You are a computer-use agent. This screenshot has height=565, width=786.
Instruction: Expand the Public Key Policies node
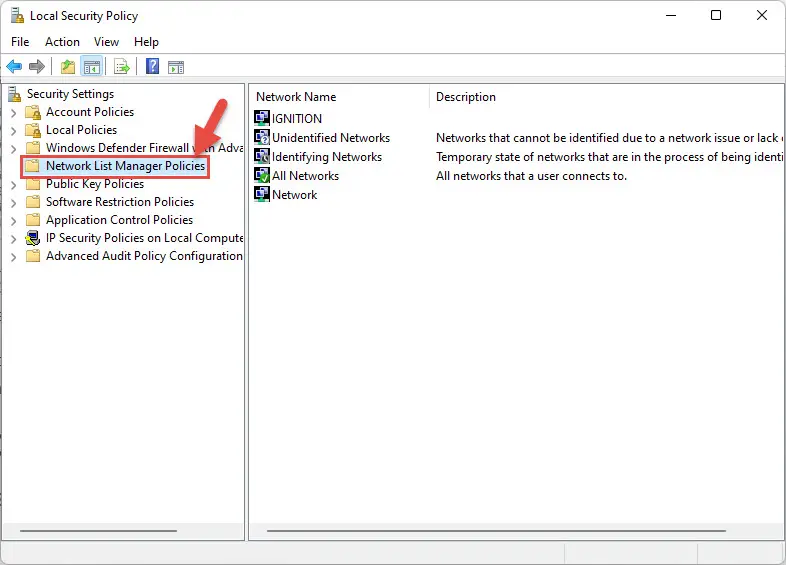click(14, 185)
